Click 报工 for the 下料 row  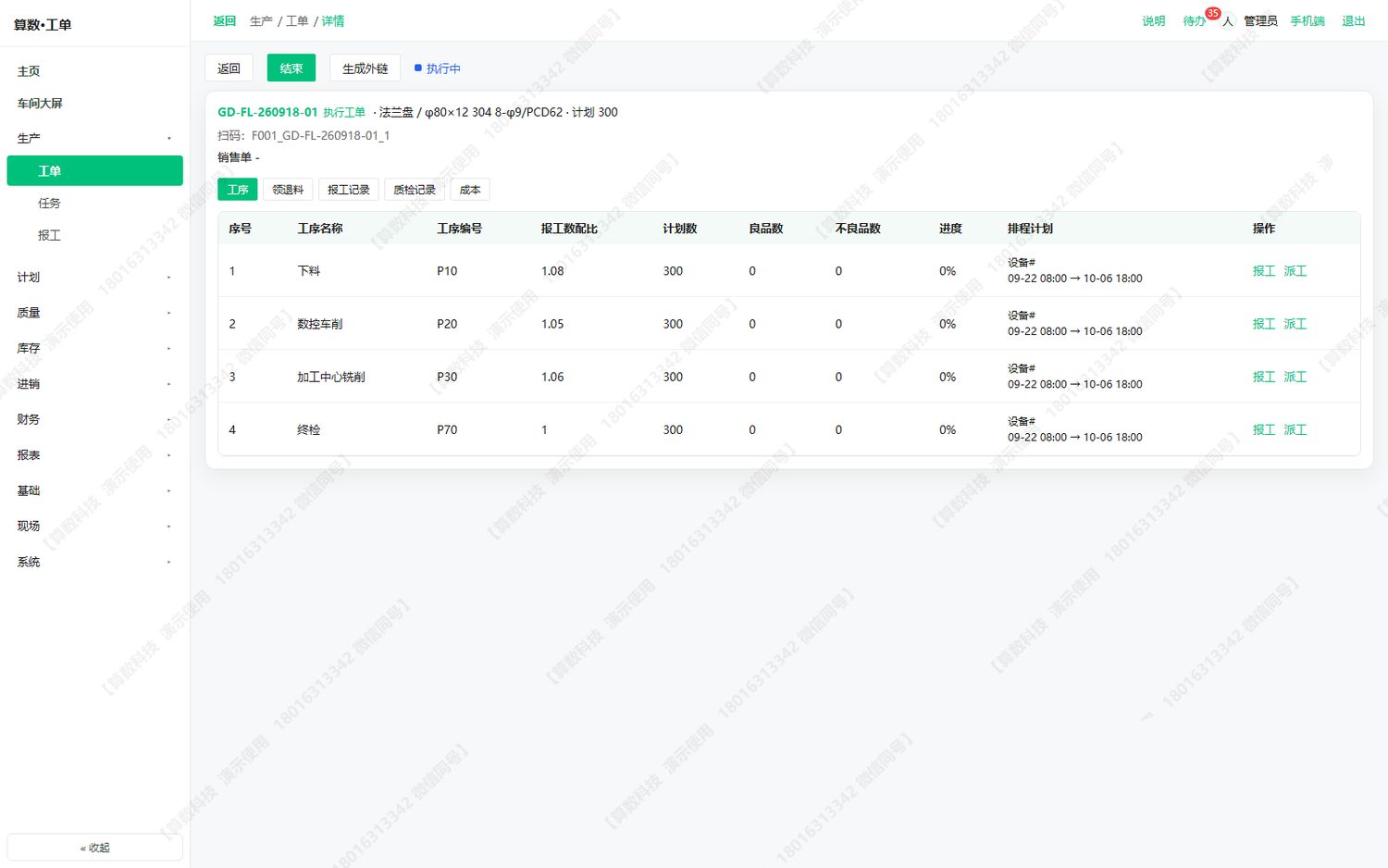tap(1264, 271)
